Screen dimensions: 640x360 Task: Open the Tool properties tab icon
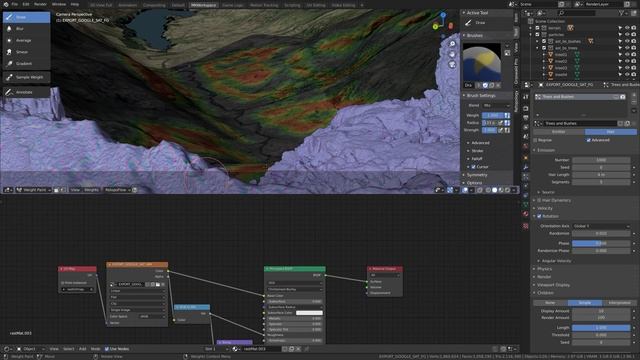tap(526, 97)
